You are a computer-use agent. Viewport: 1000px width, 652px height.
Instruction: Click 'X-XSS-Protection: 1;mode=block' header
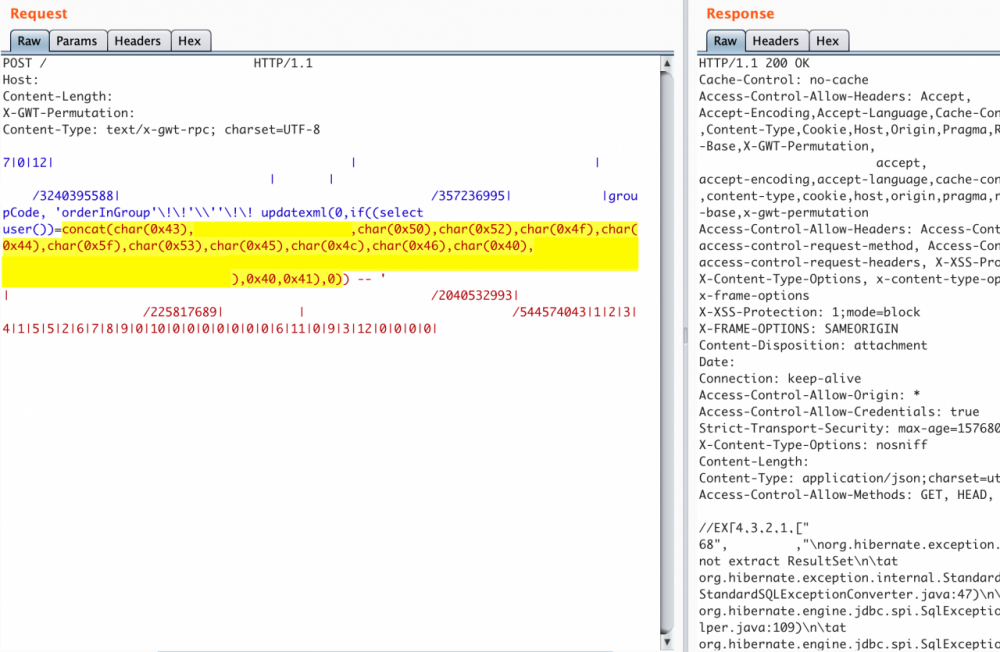coord(809,312)
